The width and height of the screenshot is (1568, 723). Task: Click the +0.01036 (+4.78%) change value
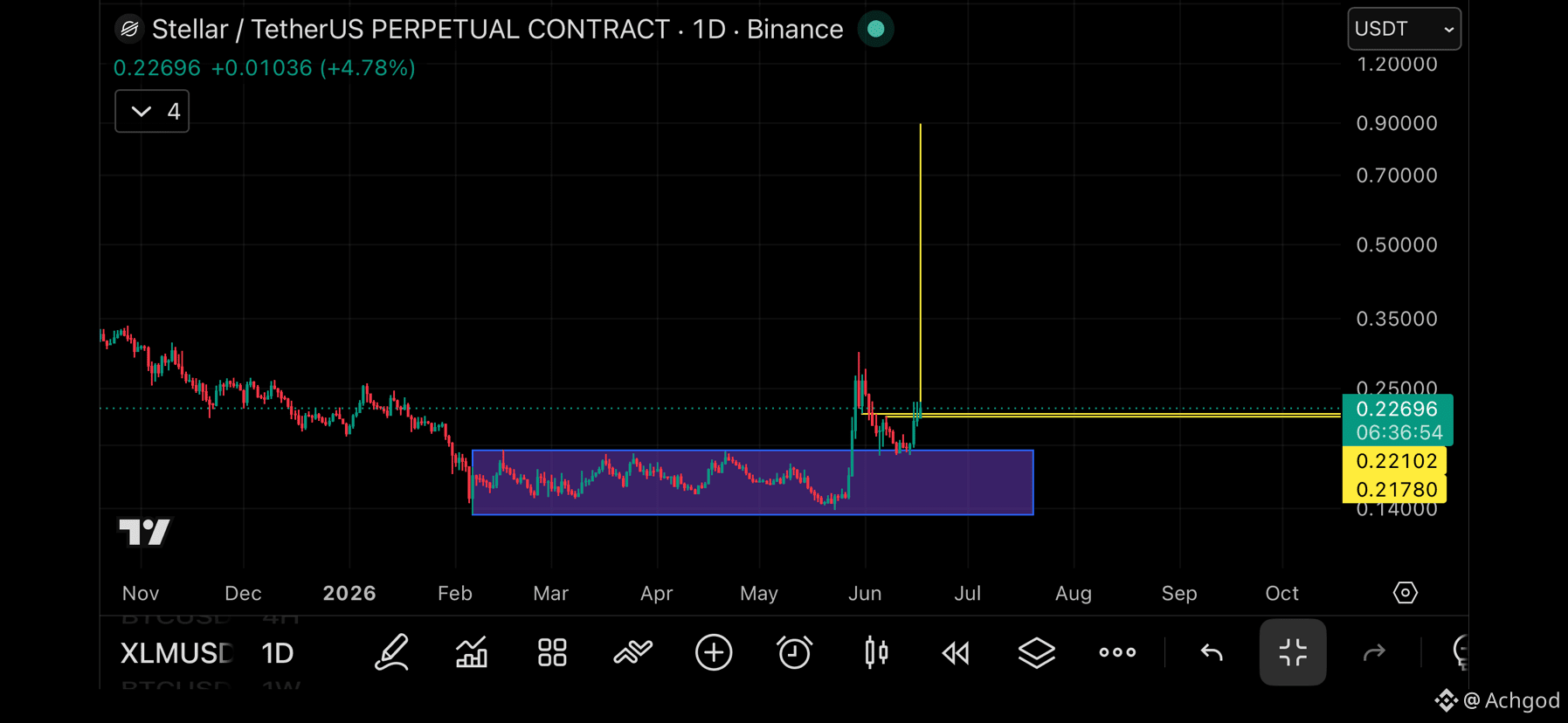tap(314, 68)
